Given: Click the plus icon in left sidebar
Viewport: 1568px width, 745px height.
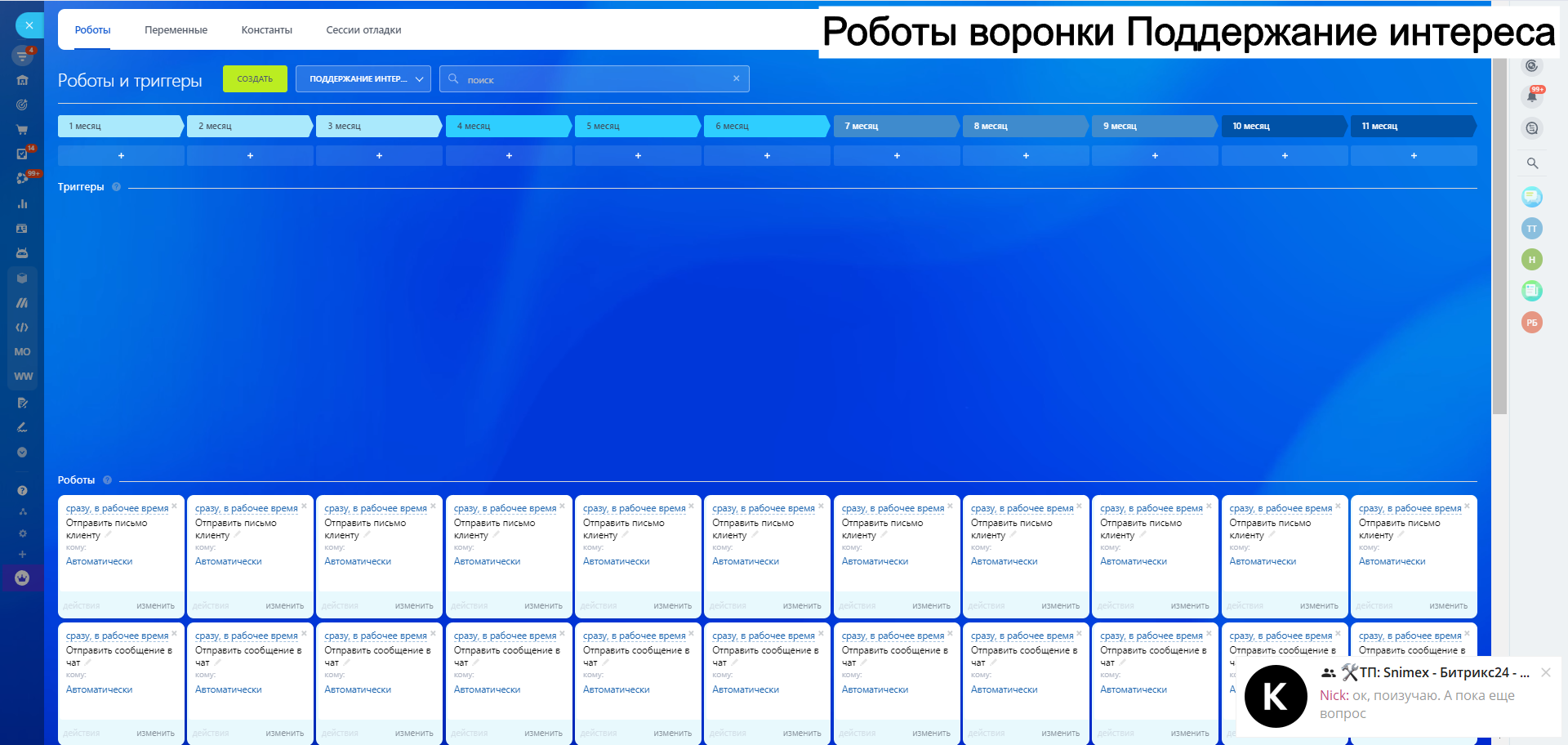Looking at the screenshot, I should coord(22,554).
